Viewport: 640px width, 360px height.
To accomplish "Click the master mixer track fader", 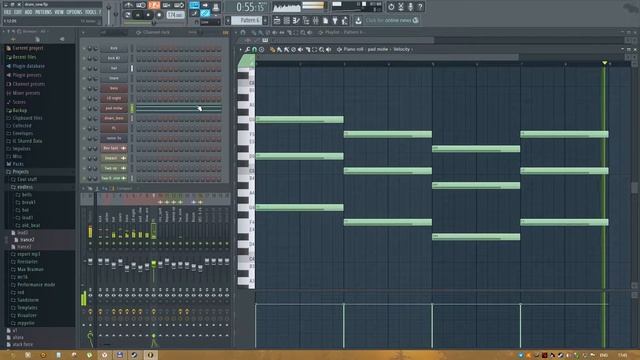I will 90,261.
